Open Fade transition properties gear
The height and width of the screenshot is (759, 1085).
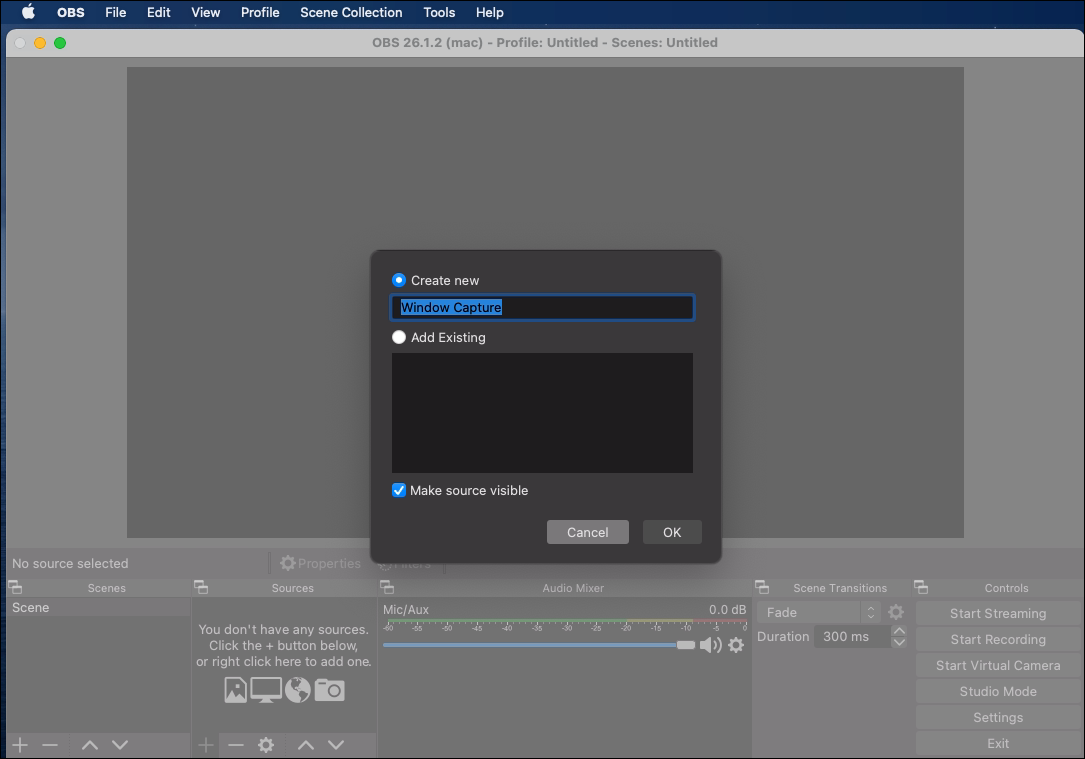(896, 612)
